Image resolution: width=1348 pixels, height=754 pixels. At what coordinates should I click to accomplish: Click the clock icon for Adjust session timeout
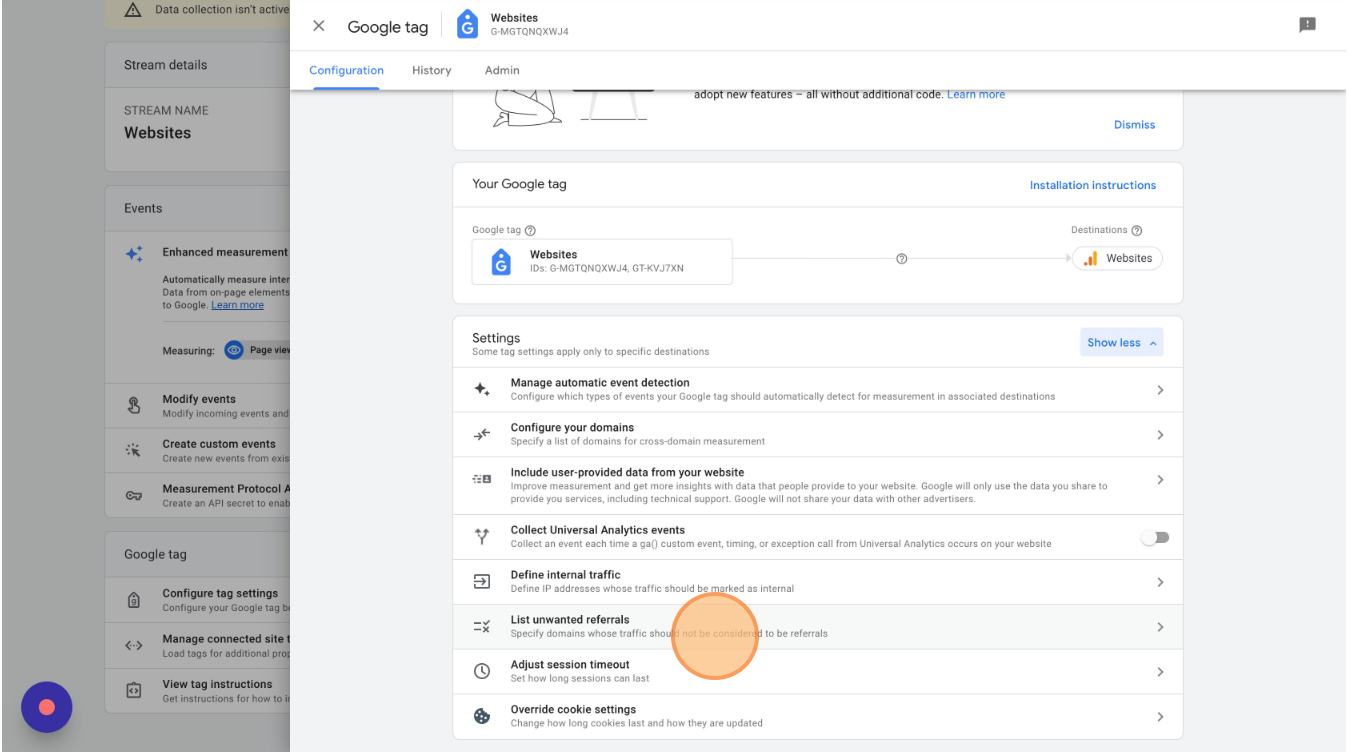[x=482, y=671]
